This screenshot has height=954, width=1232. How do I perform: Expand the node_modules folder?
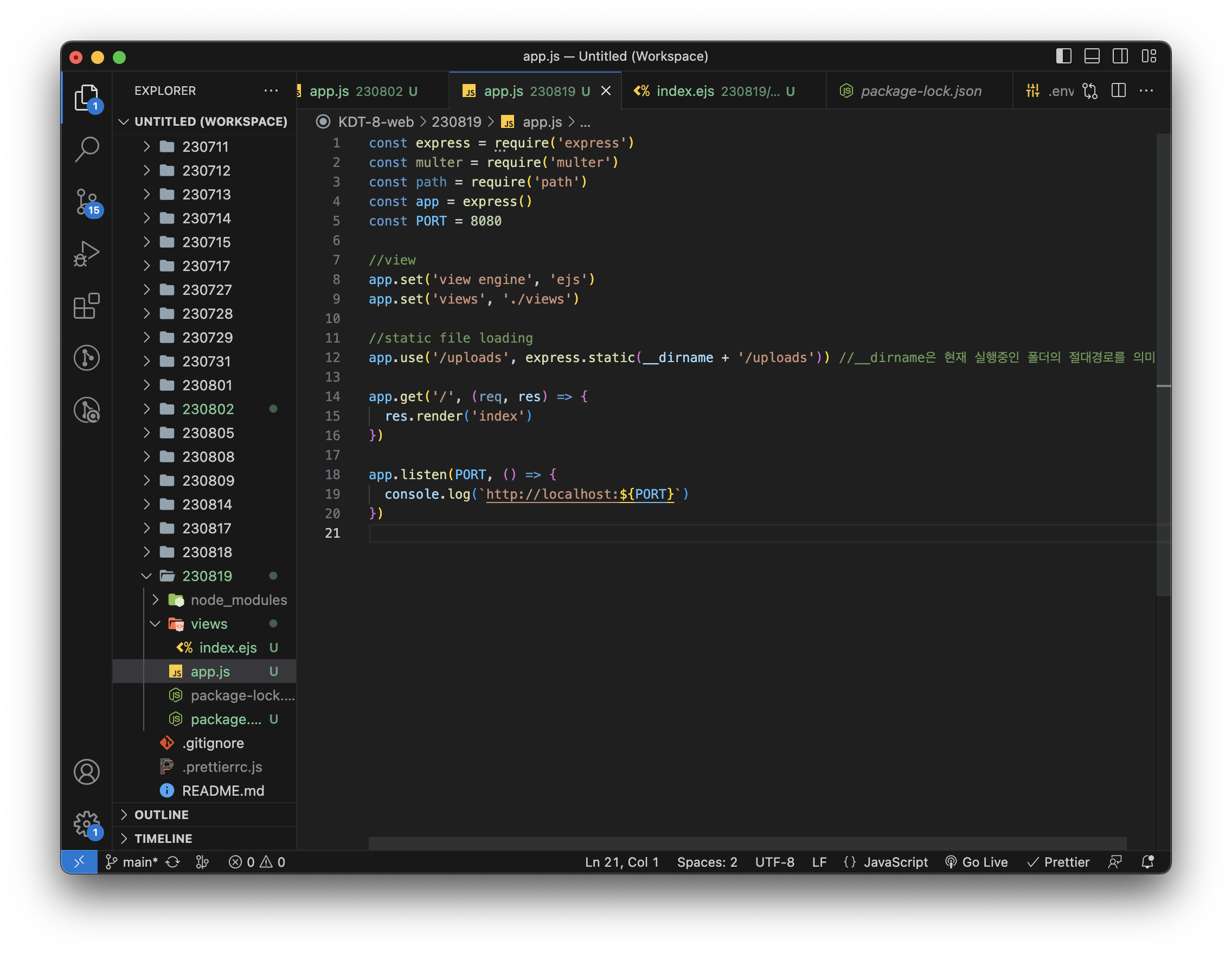tap(204, 600)
